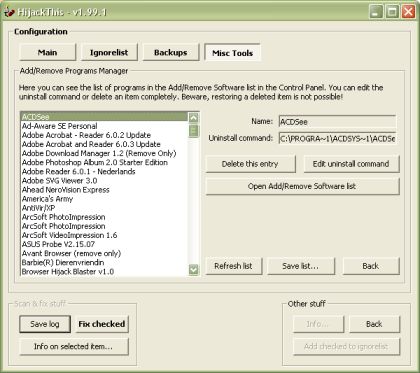Select Barbie(R) Dierenvriendin entry
The width and height of the screenshot is (420, 373).
(x=104, y=262)
